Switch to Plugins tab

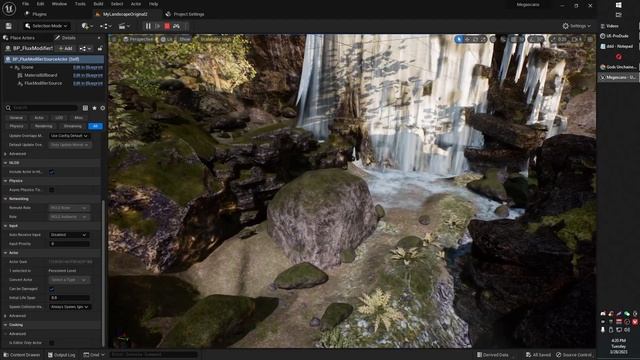click(x=36, y=14)
